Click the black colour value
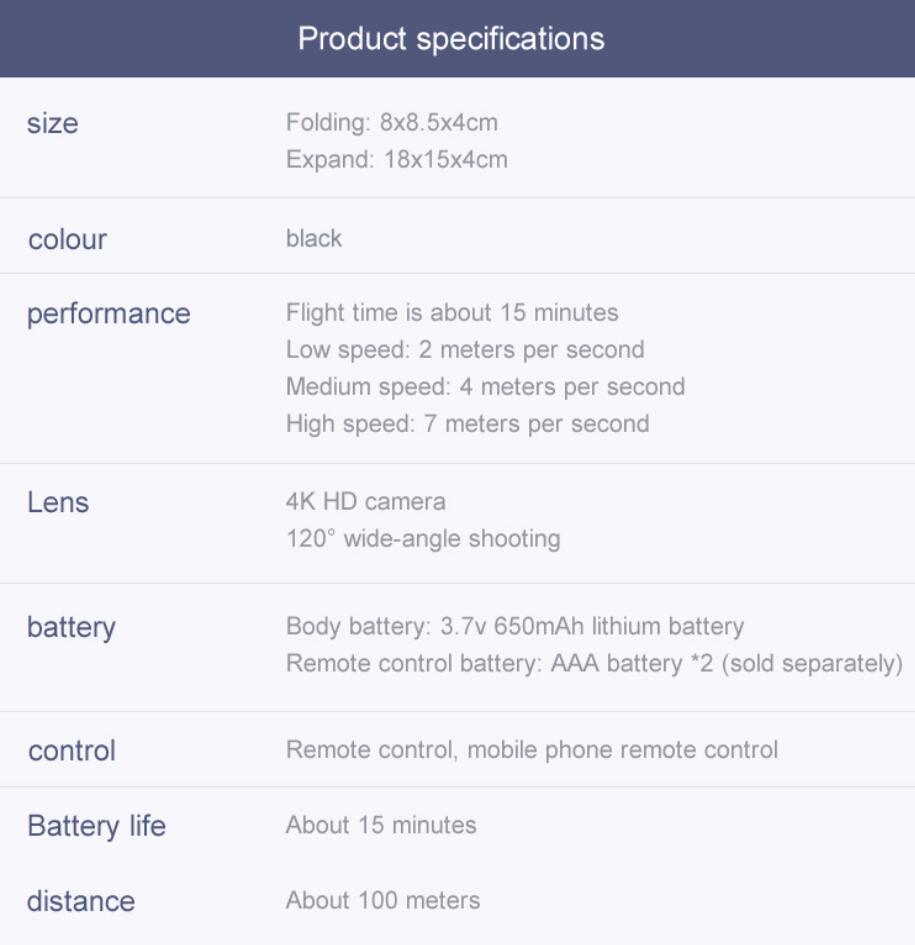 313,238
